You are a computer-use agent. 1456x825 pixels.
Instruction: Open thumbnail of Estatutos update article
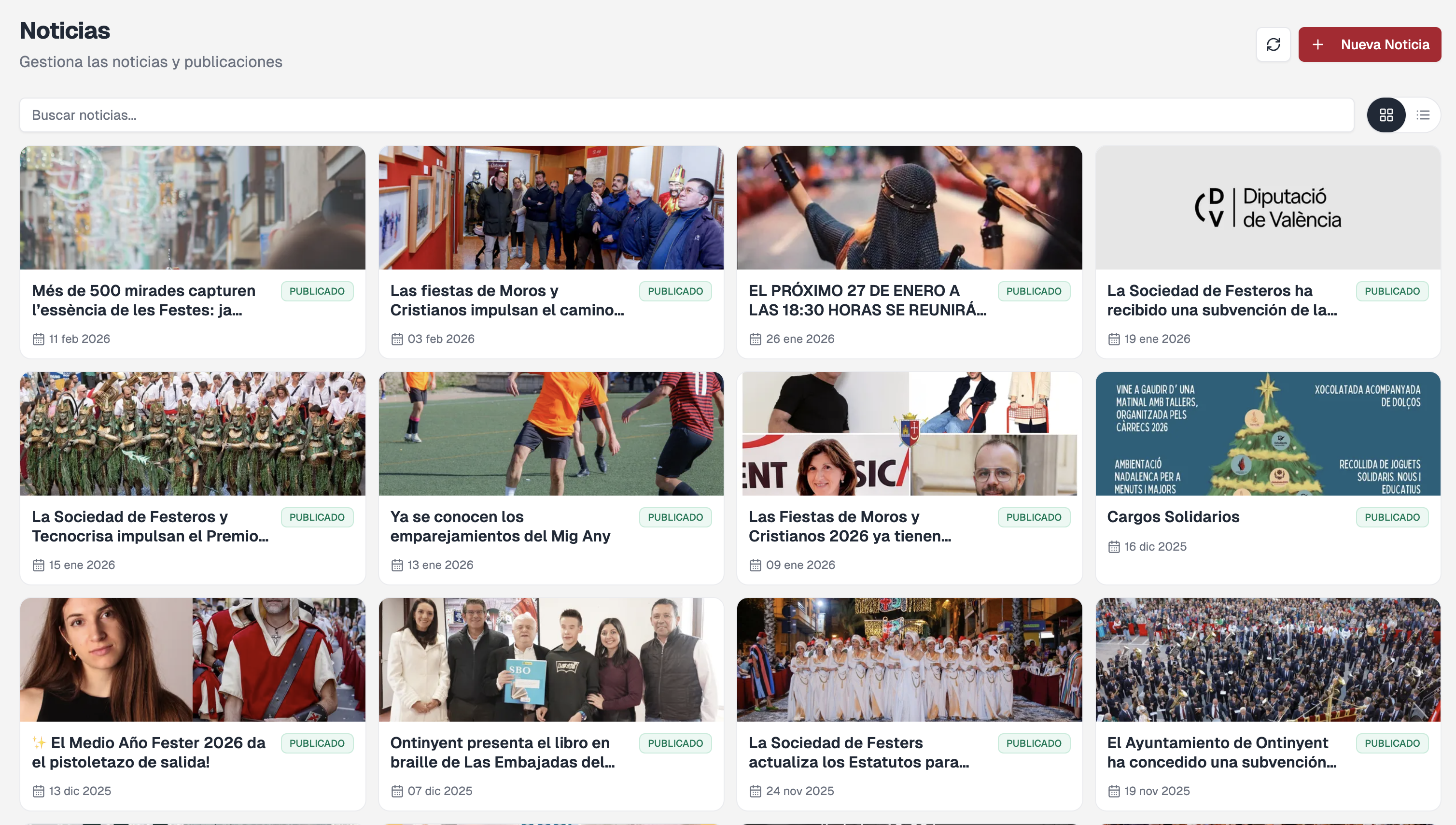(910, 659)
